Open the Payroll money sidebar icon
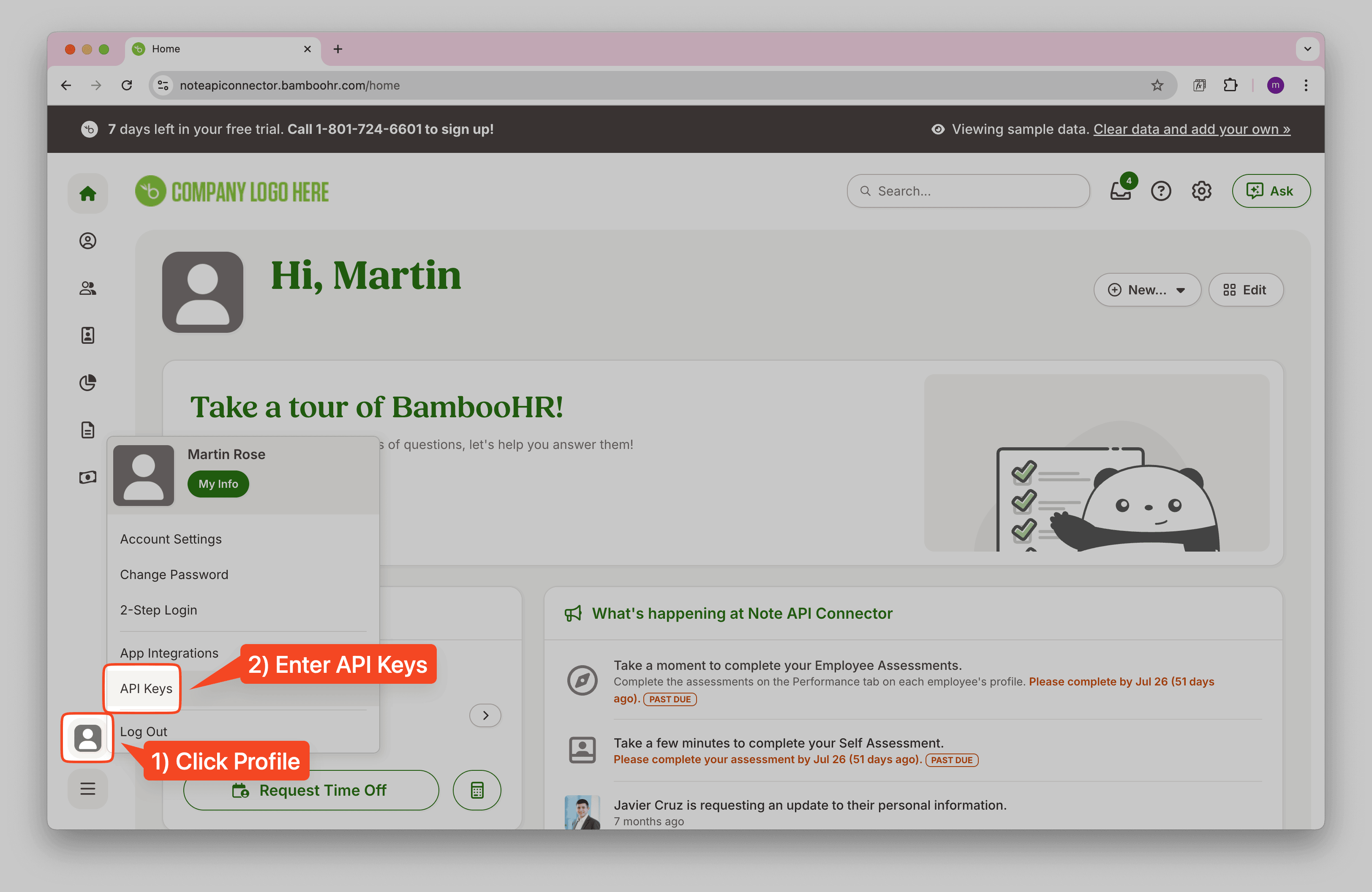Screen dimensions: 1372x892 tap(87, 477)
